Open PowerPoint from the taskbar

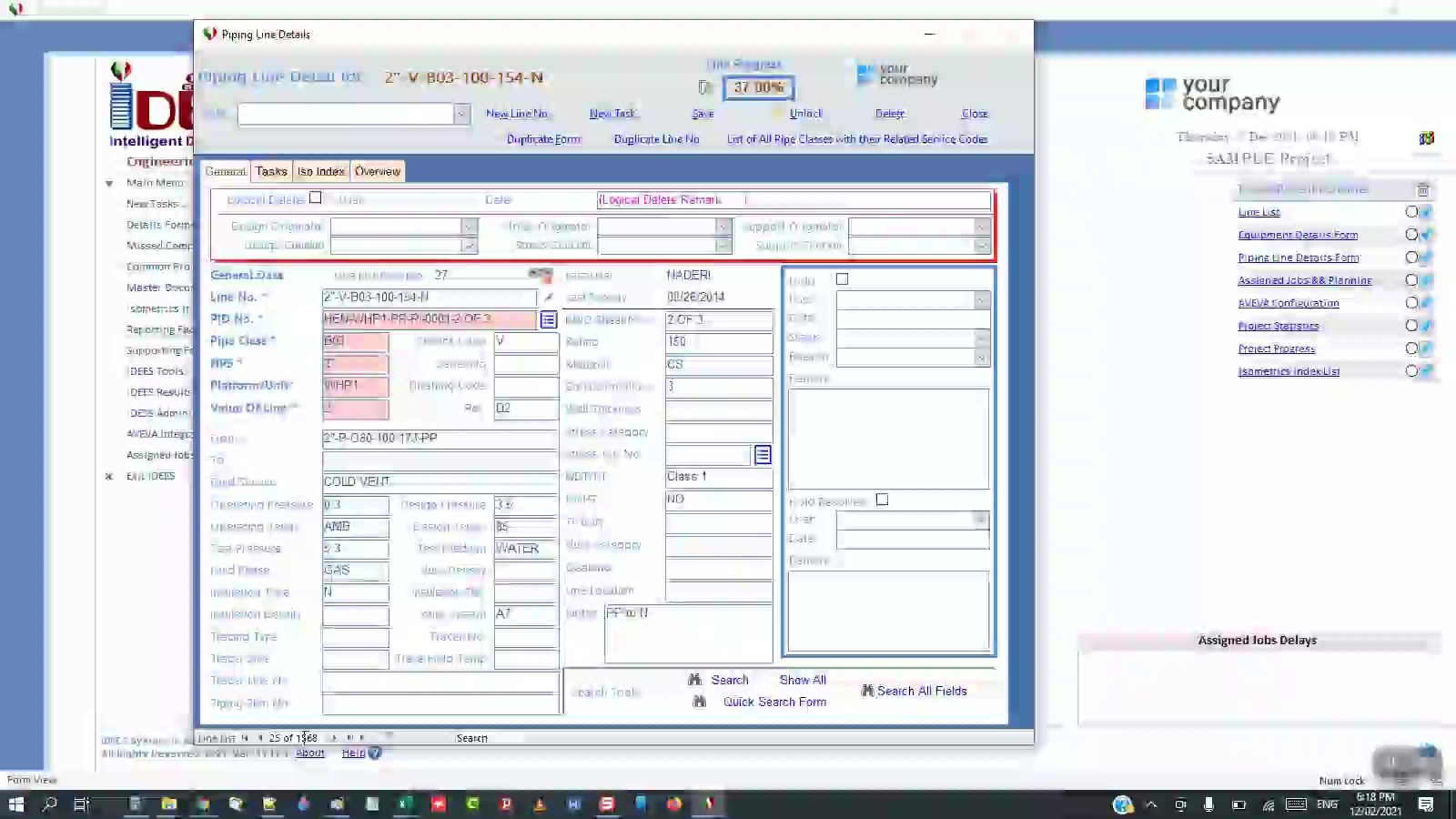[506, 804]
